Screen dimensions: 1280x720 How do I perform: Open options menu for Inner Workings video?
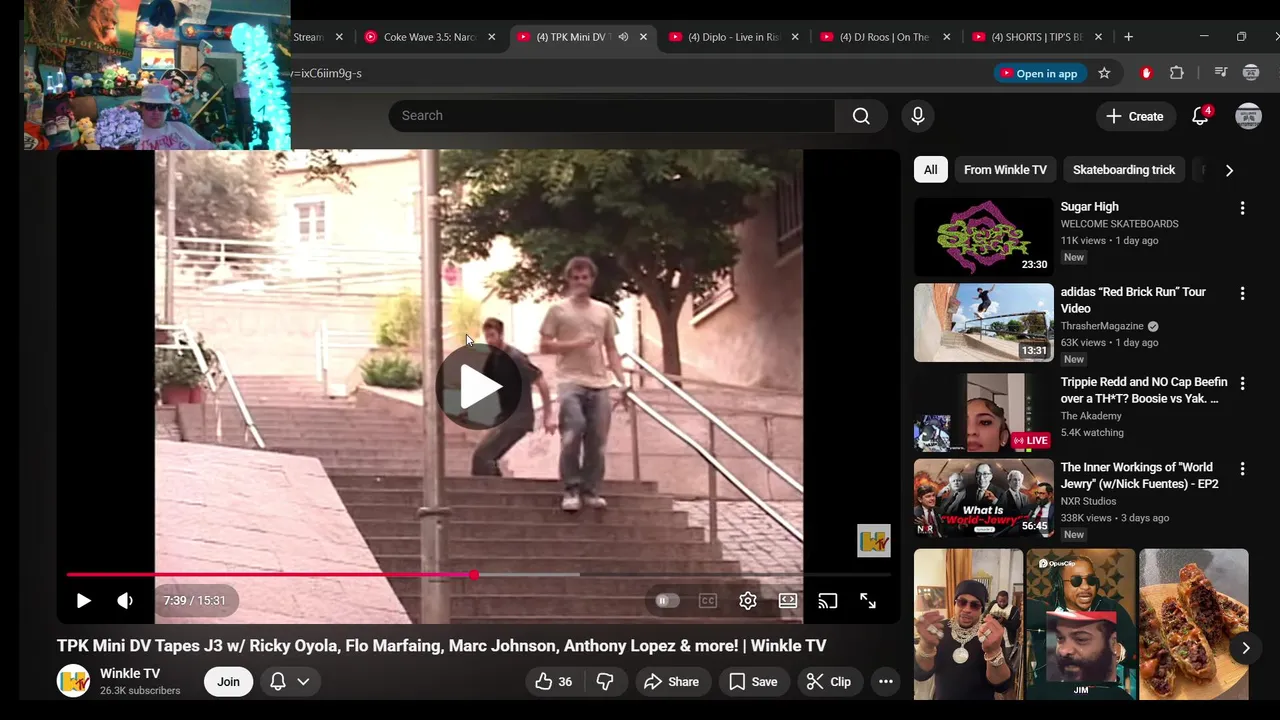(x=1242, y=469)
